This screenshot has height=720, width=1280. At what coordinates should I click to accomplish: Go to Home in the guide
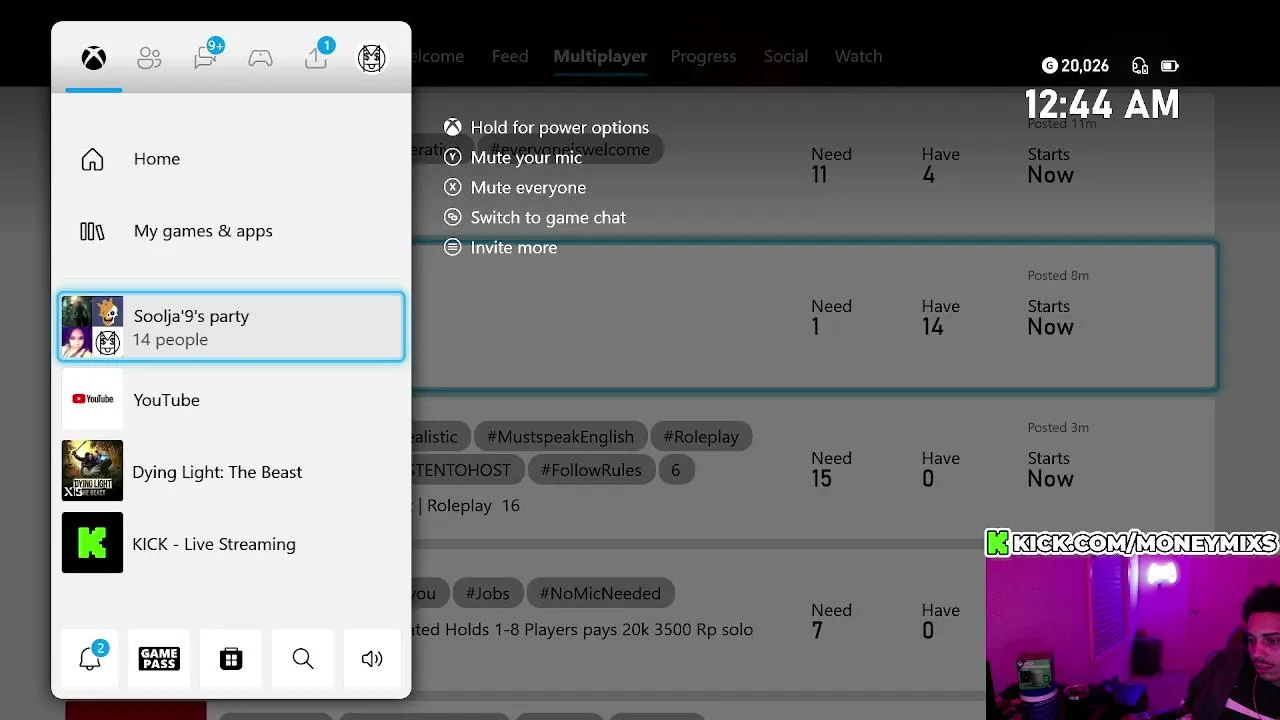coord(232,159)
